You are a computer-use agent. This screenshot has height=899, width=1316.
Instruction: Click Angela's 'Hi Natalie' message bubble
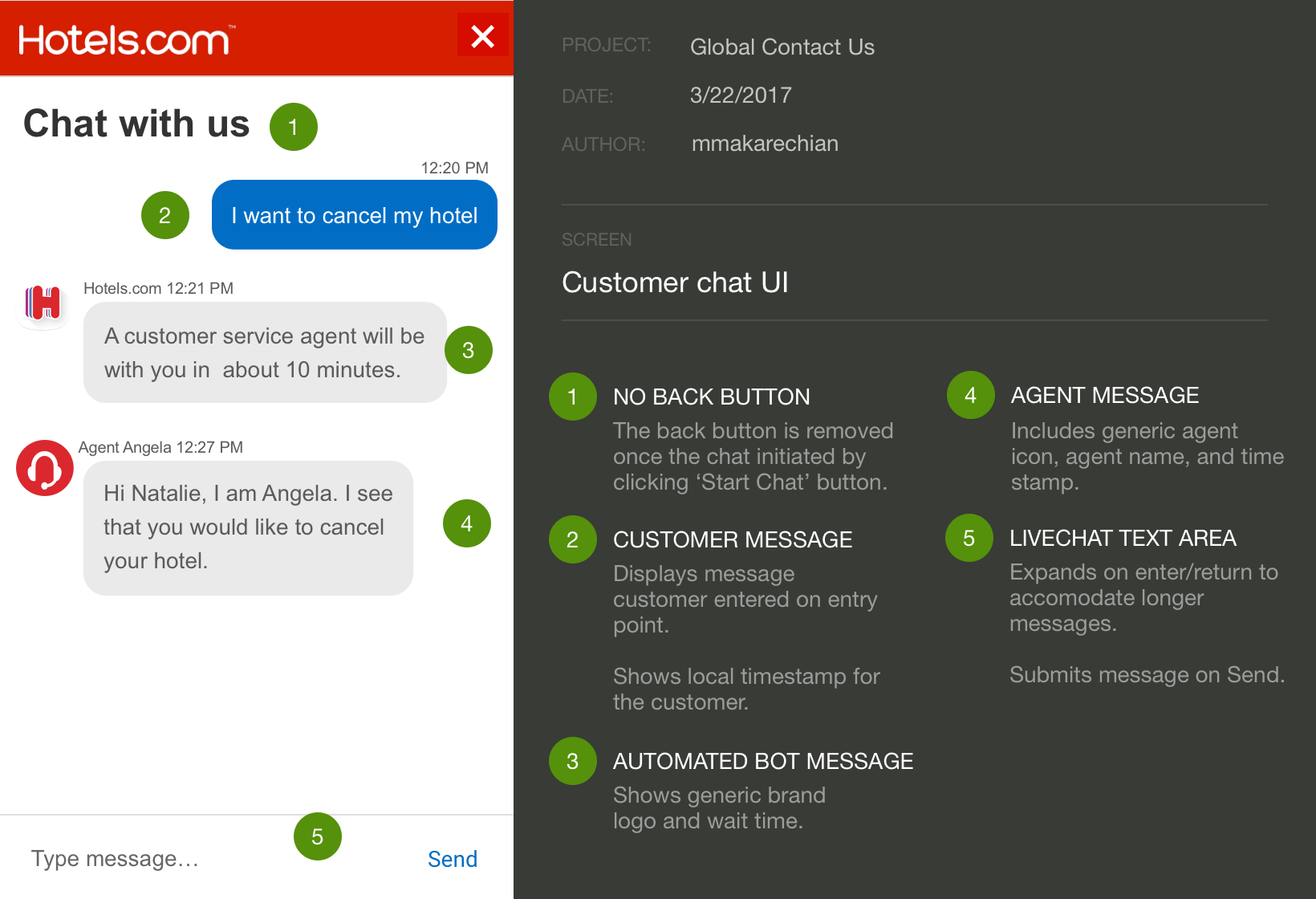(248, 527)
